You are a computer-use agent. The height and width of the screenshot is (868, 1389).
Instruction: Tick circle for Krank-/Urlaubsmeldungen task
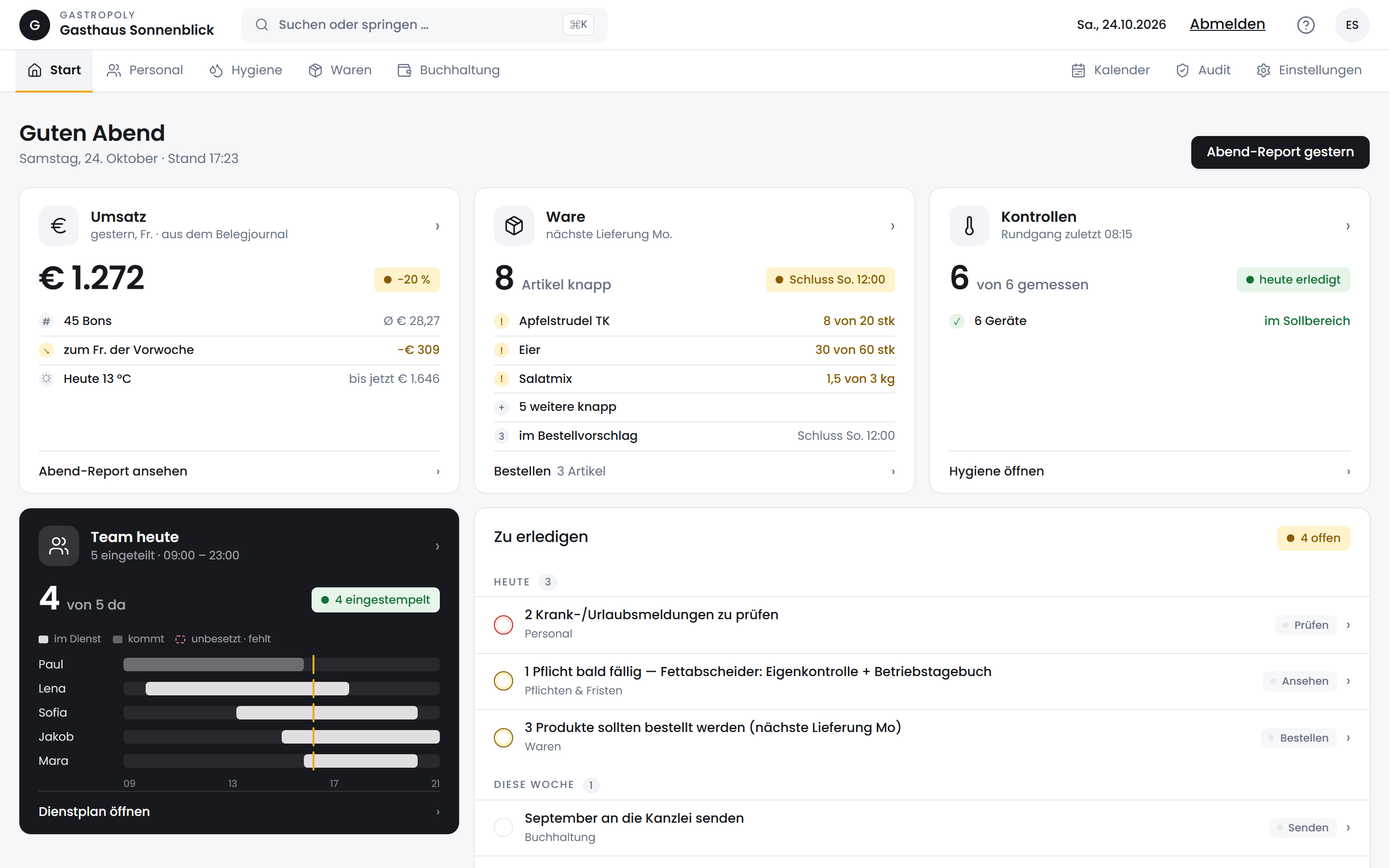(504, 624)
